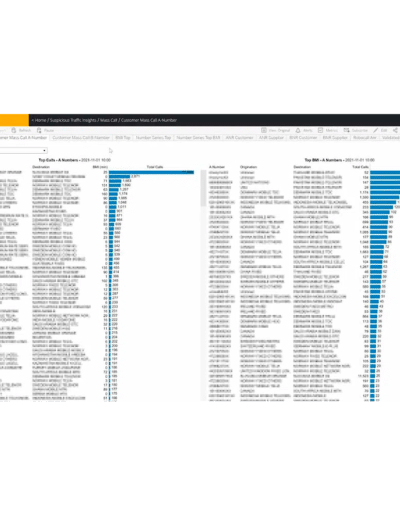Click the Subscribe envelope icon
The height and width of the screenshot is (516, 400).
click(347, 130)
